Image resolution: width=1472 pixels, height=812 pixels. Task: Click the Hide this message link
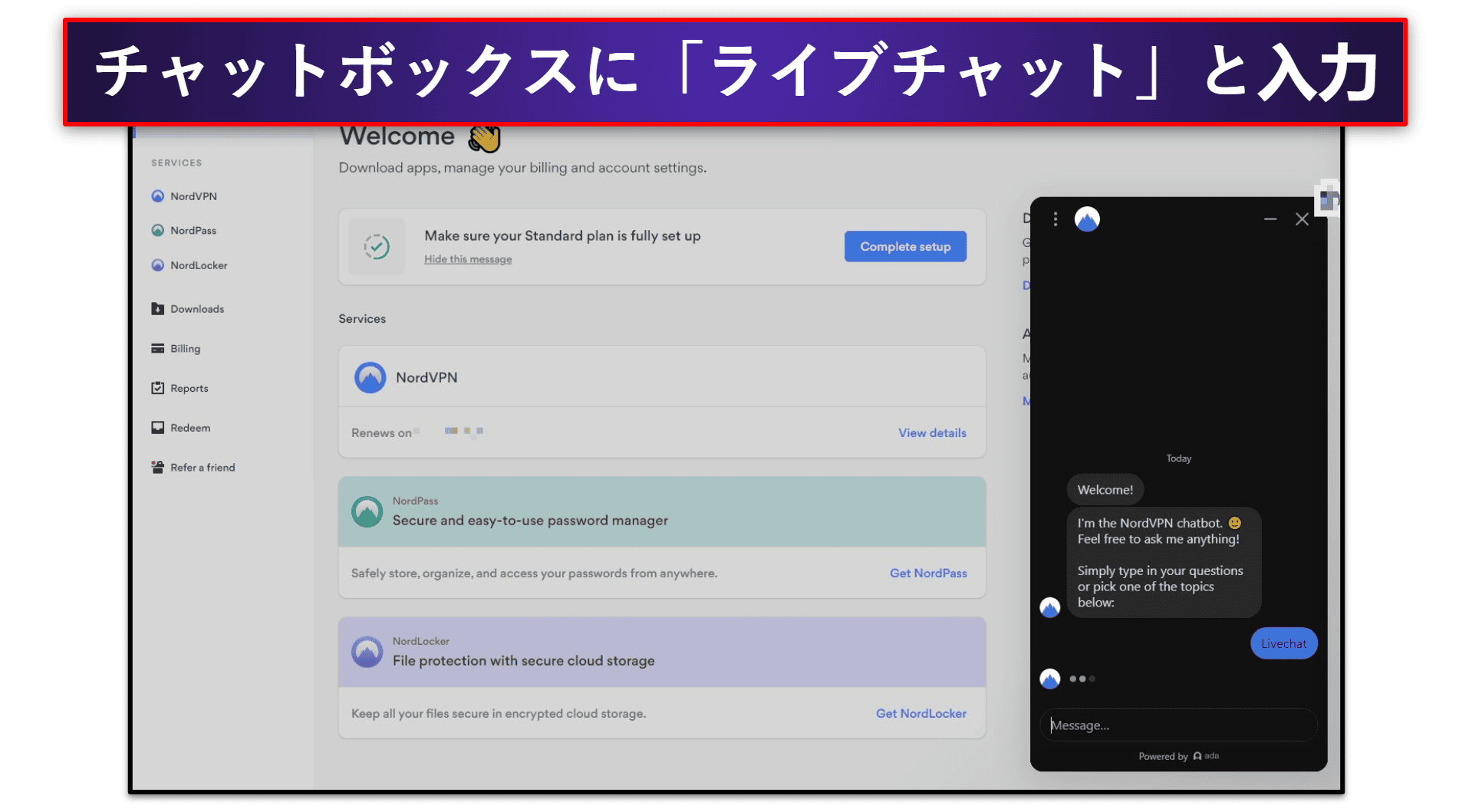point(468,259)
